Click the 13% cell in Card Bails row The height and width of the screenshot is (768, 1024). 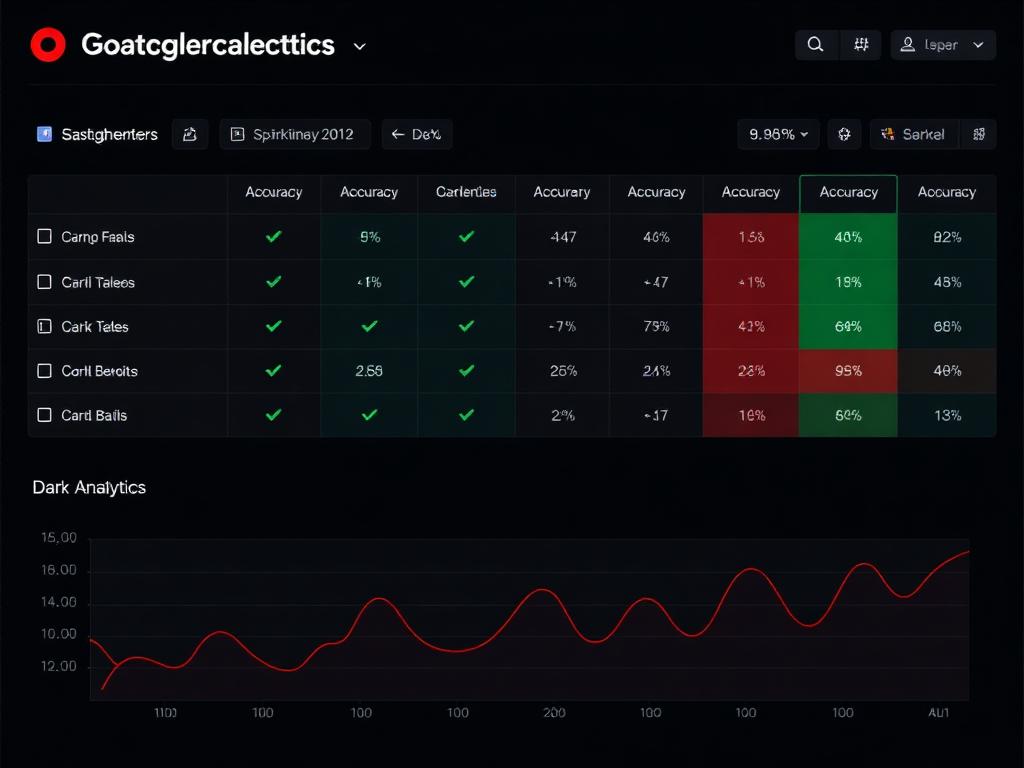point(947,415)
